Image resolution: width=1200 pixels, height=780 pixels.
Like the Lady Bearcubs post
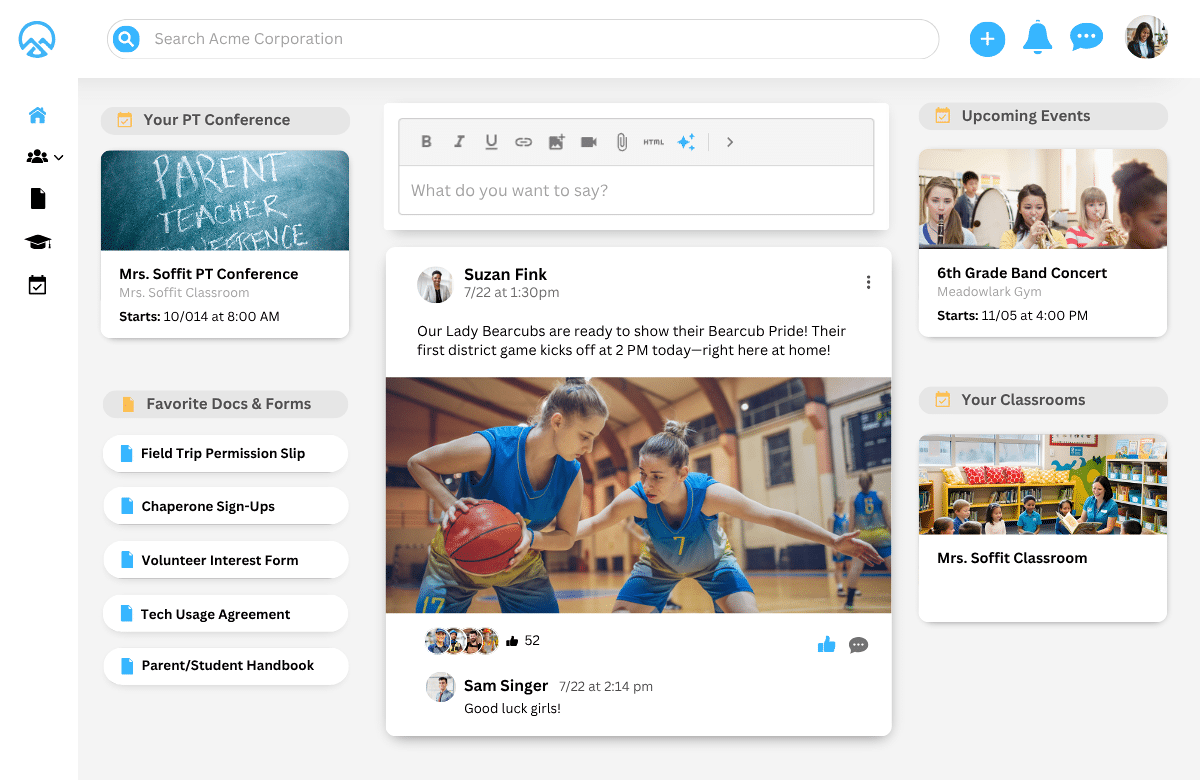(826, 645)
